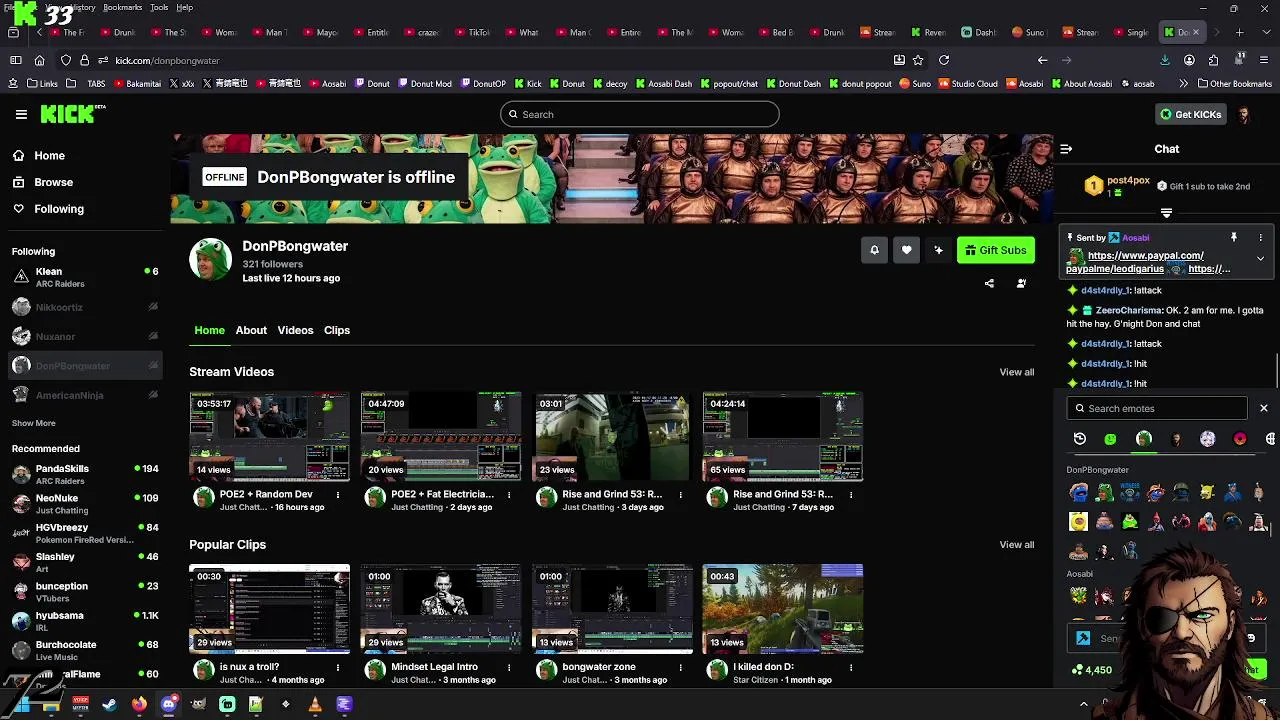Select the channel Home tab
This screenshot has width=1280, height=720.
click(209, 330)
